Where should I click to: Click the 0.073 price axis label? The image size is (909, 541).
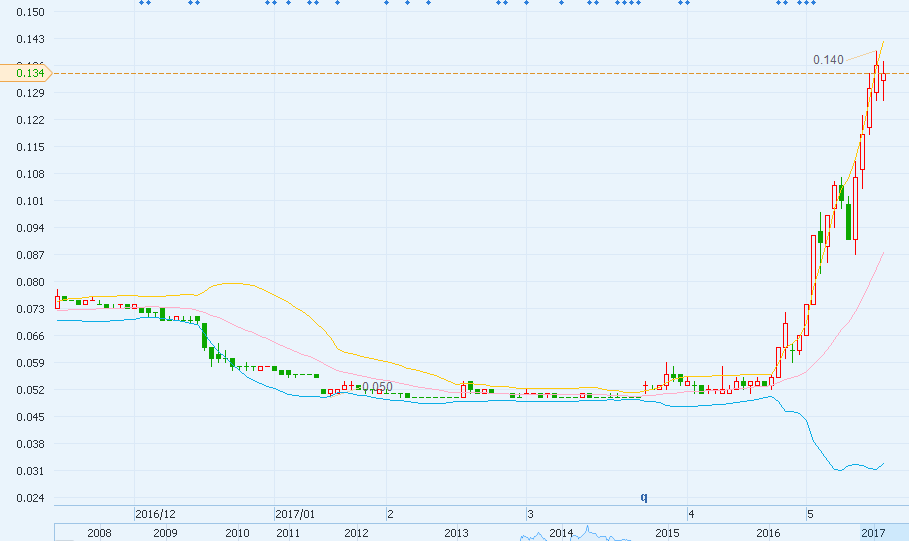click(x=30, y=309)
